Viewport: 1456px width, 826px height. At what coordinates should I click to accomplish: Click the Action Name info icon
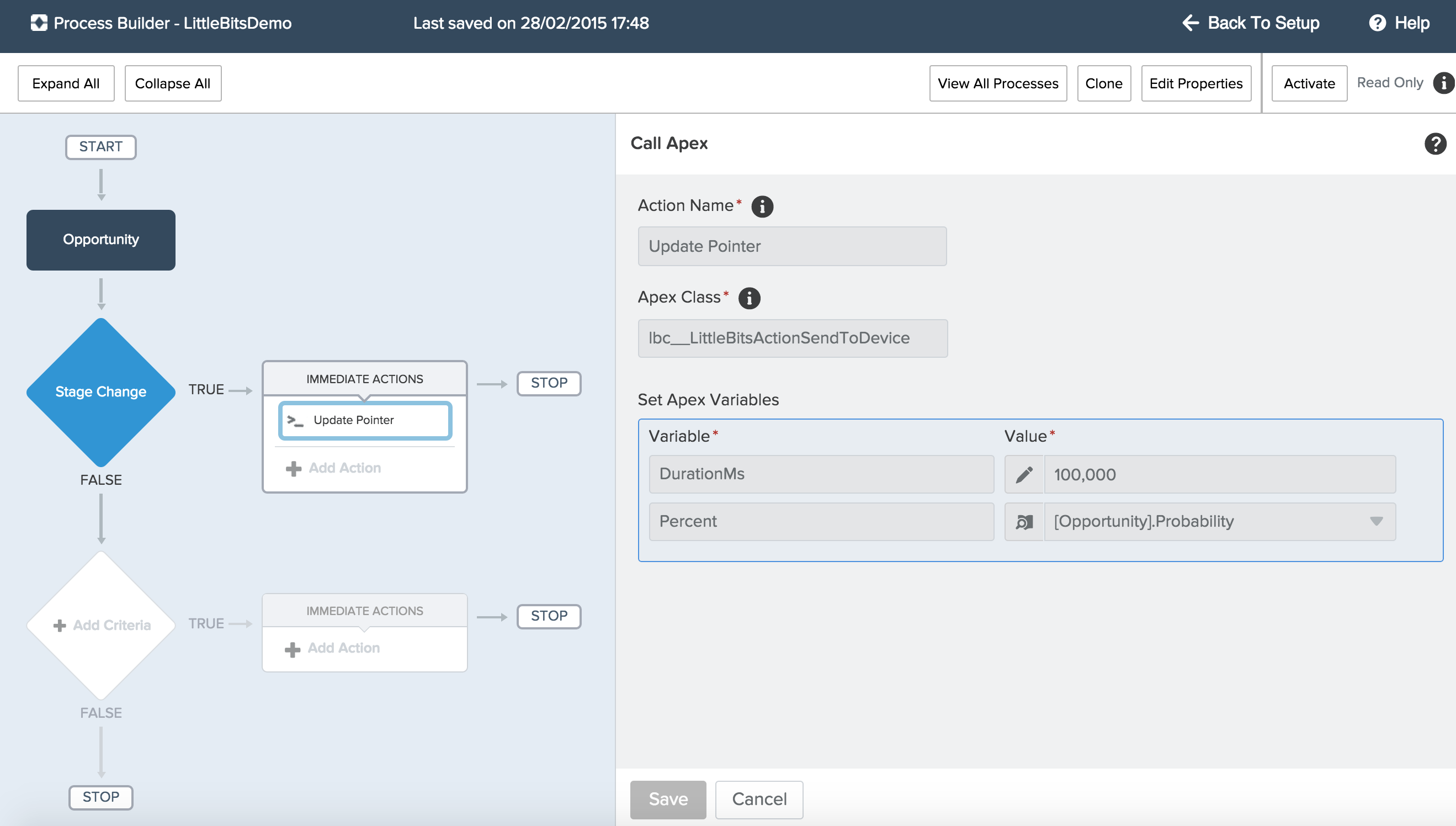point(762,206)
